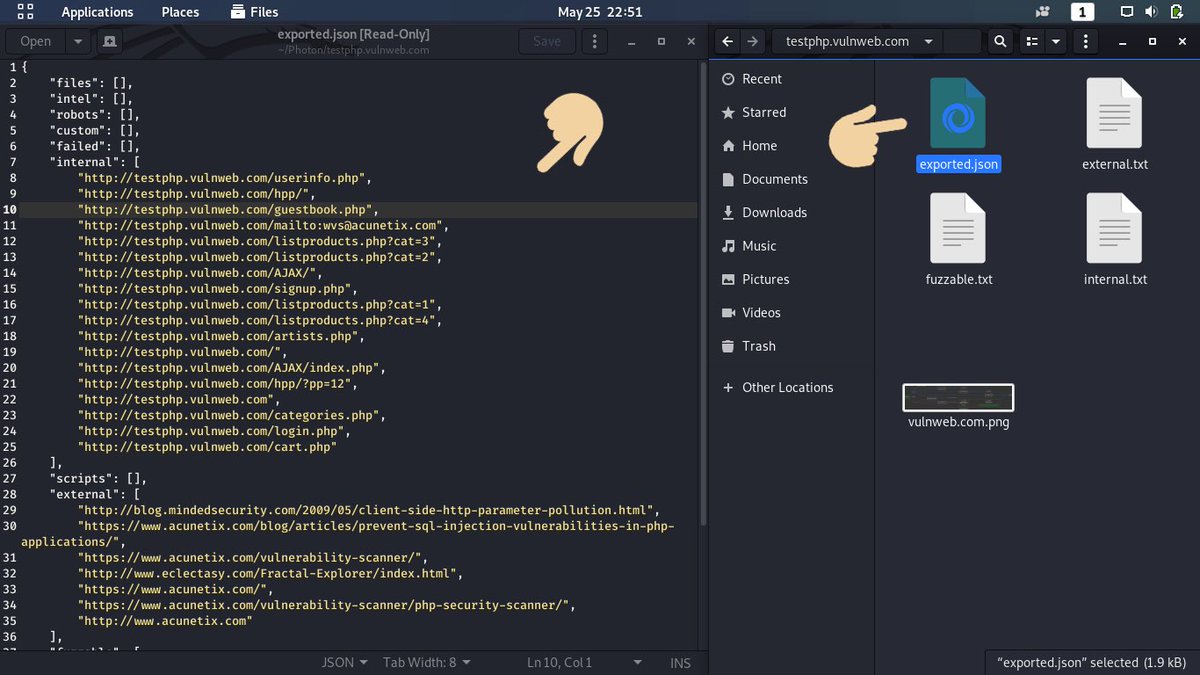Open the Files app menu in top bar
The width and height of the screenshot is (1200, 675).
click(254, 12)
